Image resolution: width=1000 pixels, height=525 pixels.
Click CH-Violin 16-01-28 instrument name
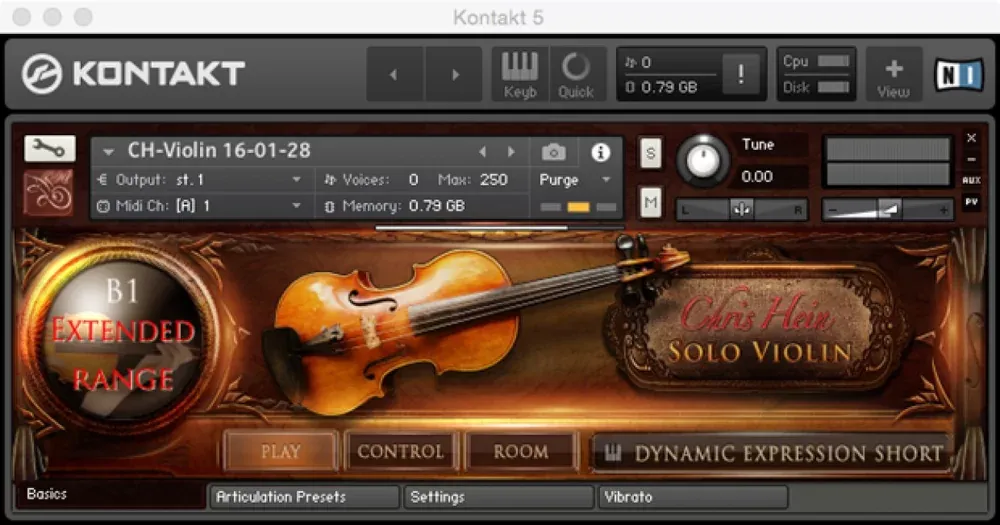219,151
